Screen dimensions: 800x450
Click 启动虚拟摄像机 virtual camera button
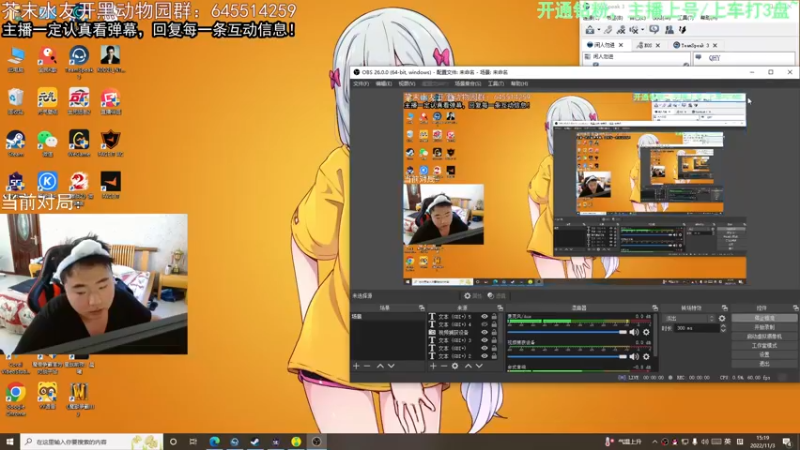(x=764, y=336)
